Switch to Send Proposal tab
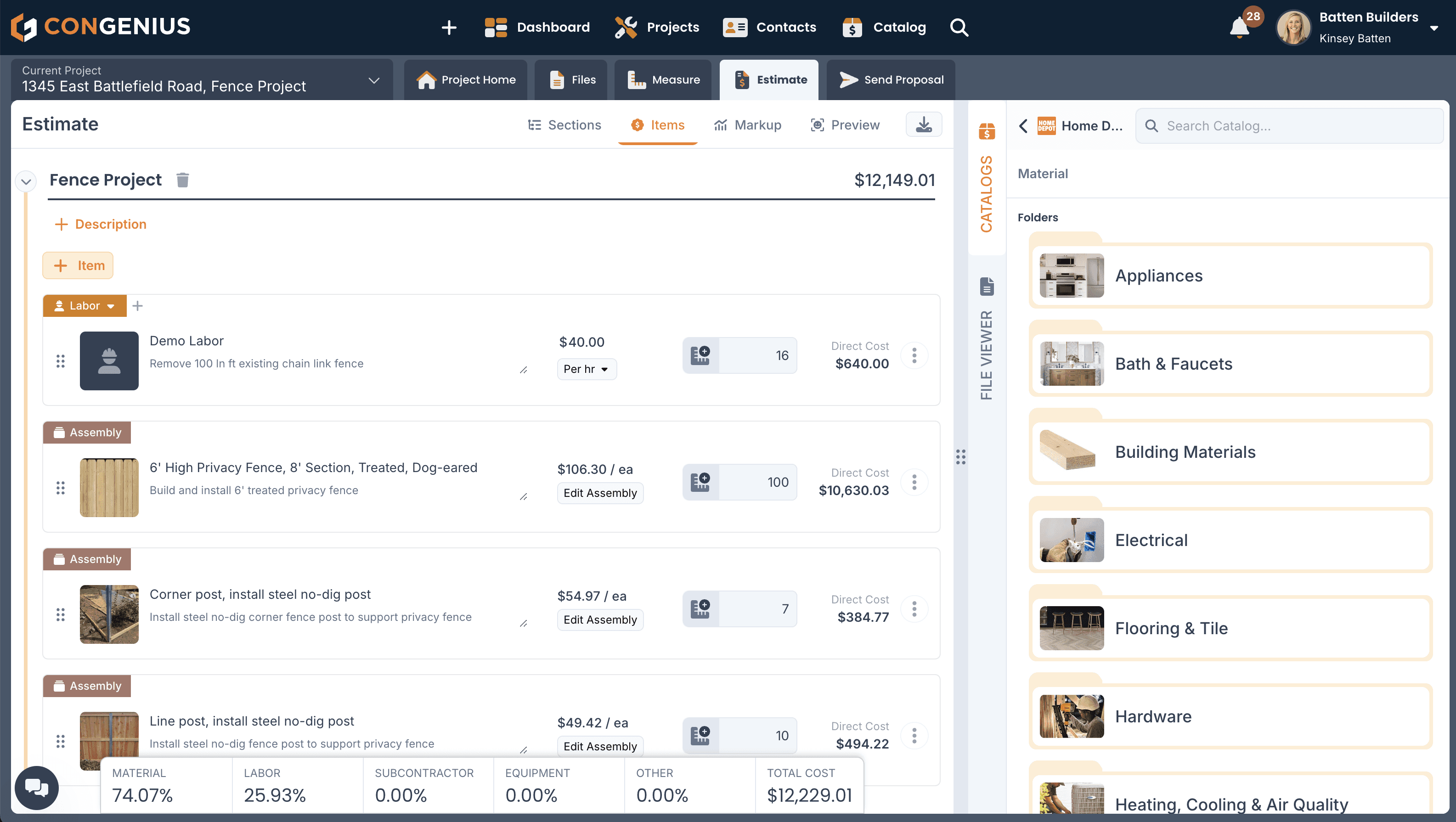Screen dimensions: 1456x822 pos(891,79)
